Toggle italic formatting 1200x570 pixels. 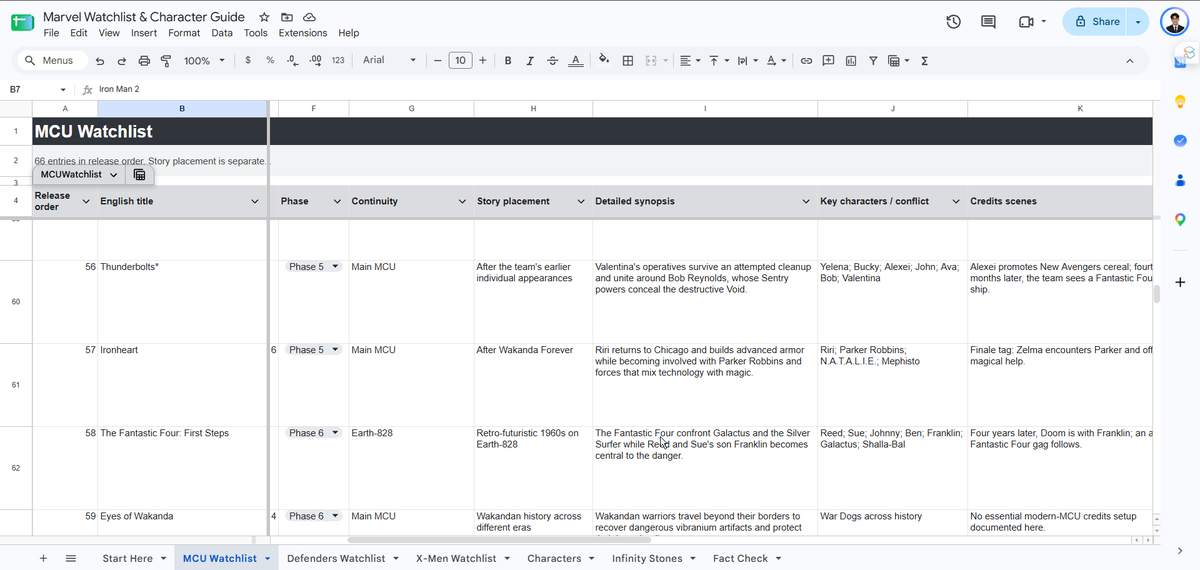tap(530, 61)
